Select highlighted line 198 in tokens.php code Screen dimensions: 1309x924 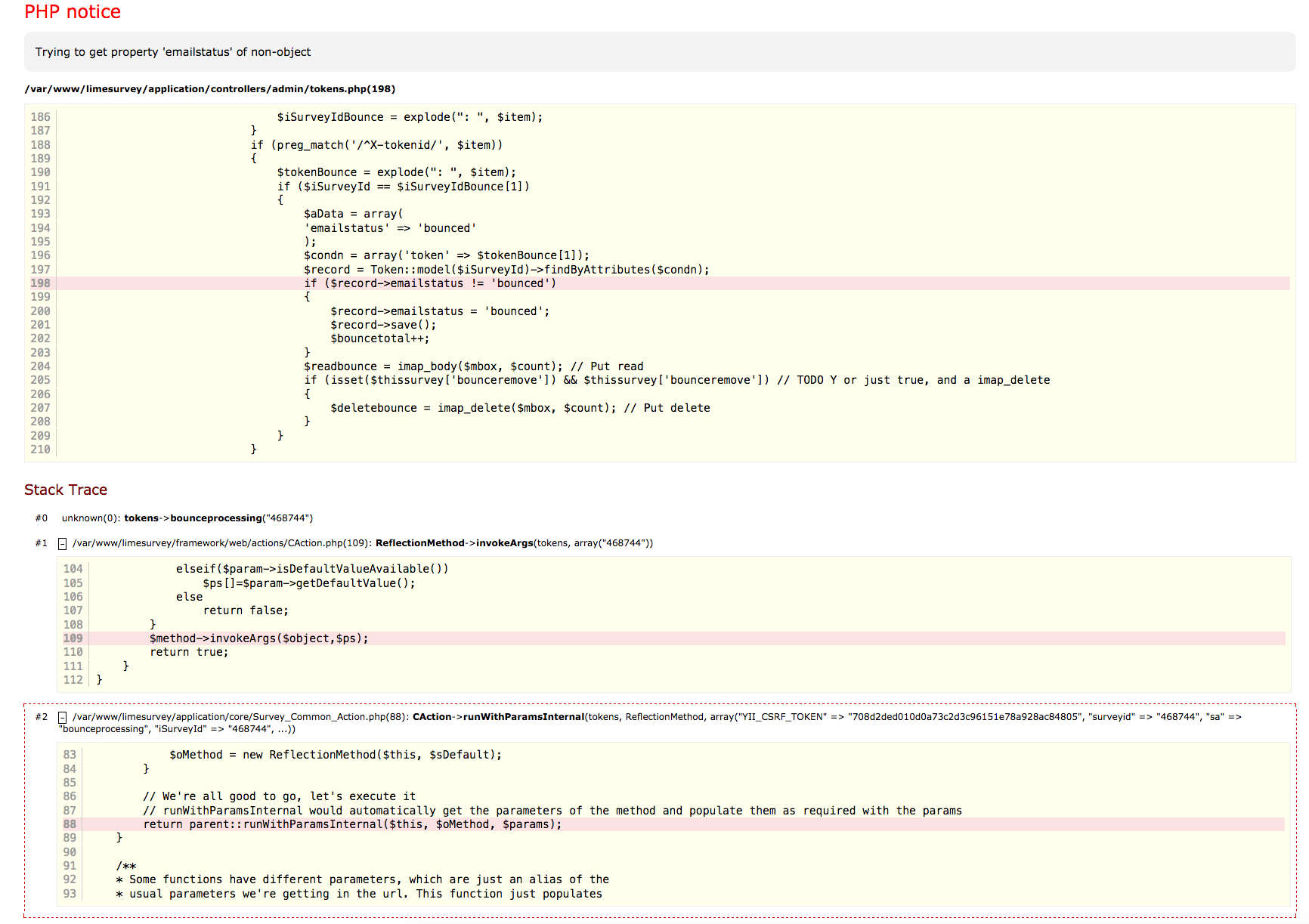[429, 283]
